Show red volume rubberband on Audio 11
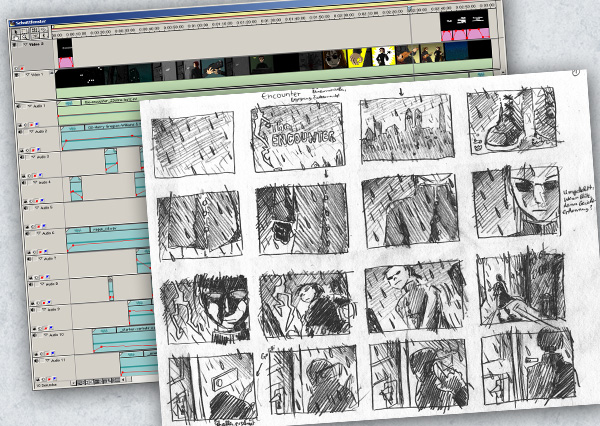The width and height of the screenshot is (600, 426). (x=49, y=379)
